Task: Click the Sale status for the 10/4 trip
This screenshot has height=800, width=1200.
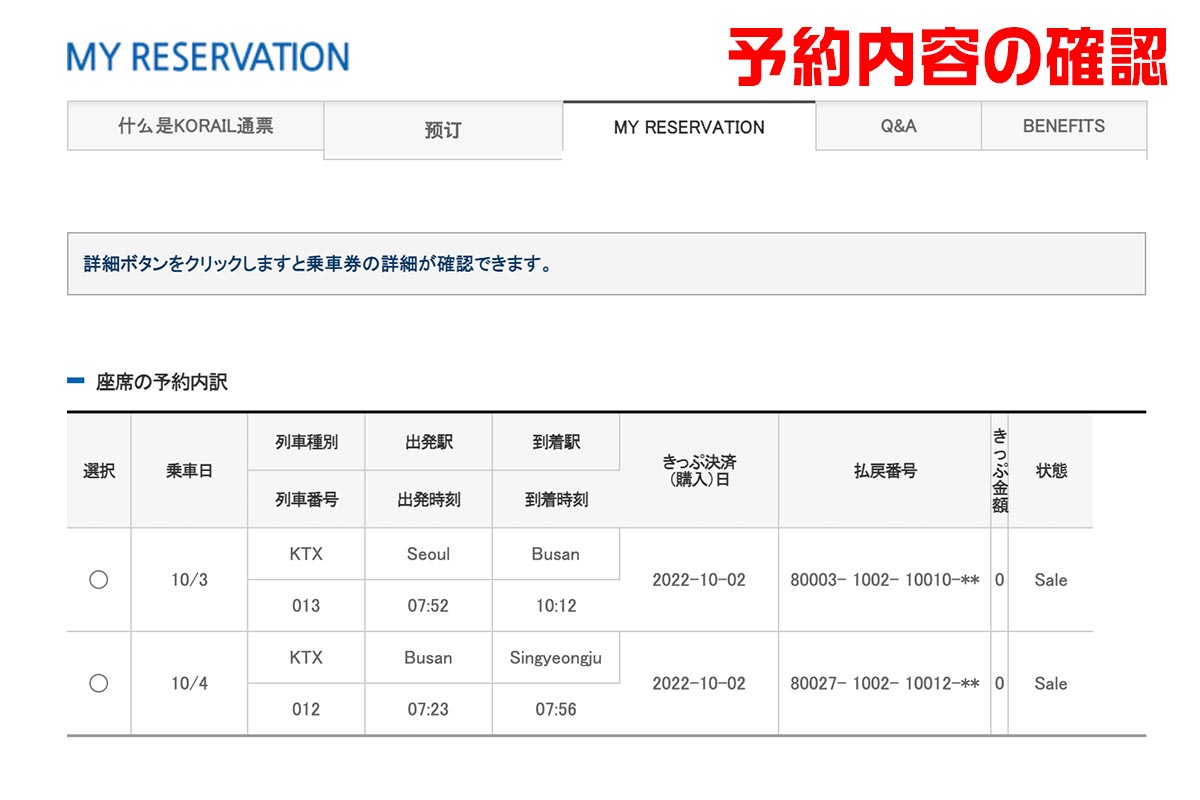Action: click(1051, 684)
